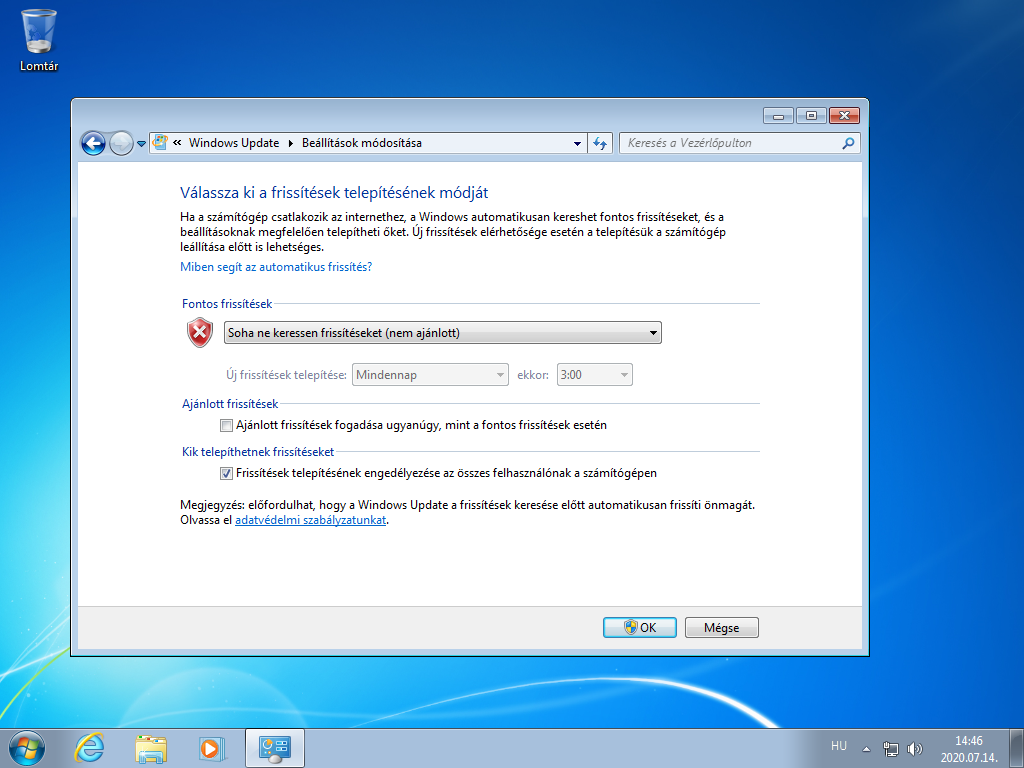Click the breadcrumb arrow after Windows Update
Viewport: 1024px width, 768px height.
(x=291, y=143)
